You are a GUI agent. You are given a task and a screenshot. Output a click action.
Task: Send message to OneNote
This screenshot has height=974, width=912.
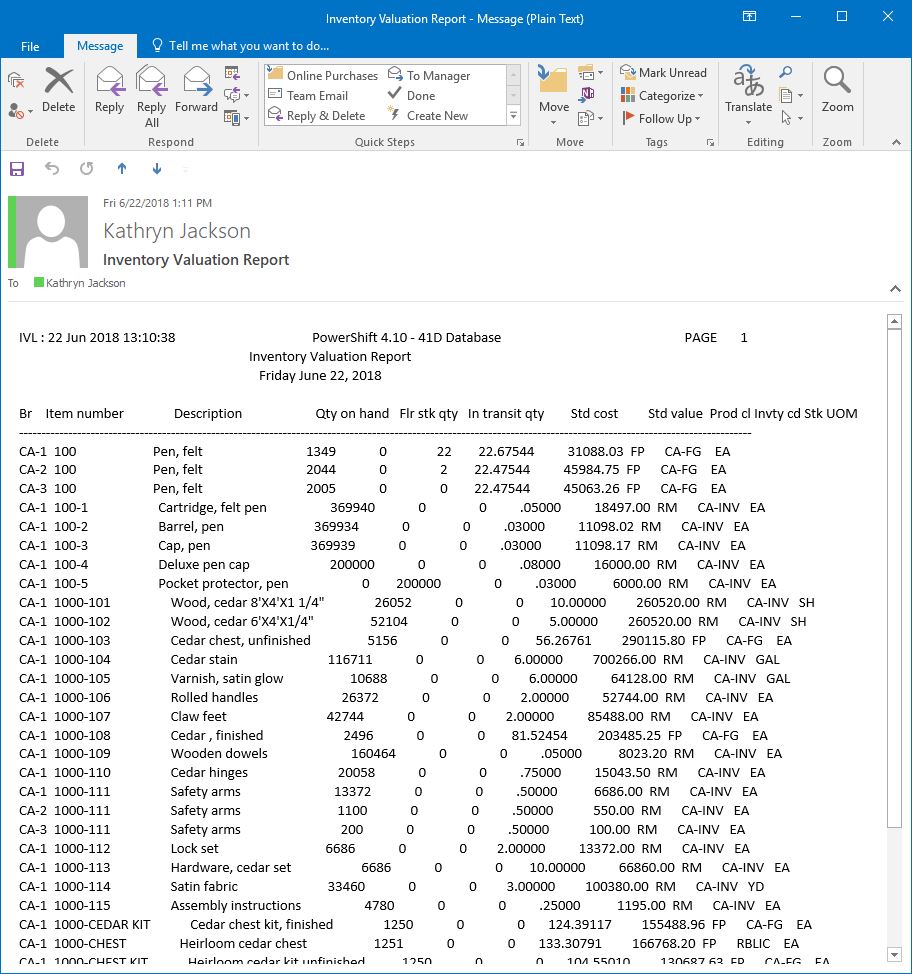(x=586, y=94)
